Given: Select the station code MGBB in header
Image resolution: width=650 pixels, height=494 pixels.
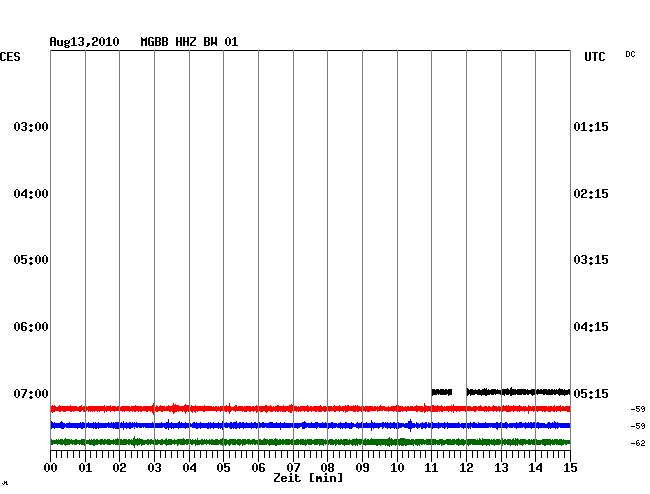Looking at the screenshot, I should point(154,42).
